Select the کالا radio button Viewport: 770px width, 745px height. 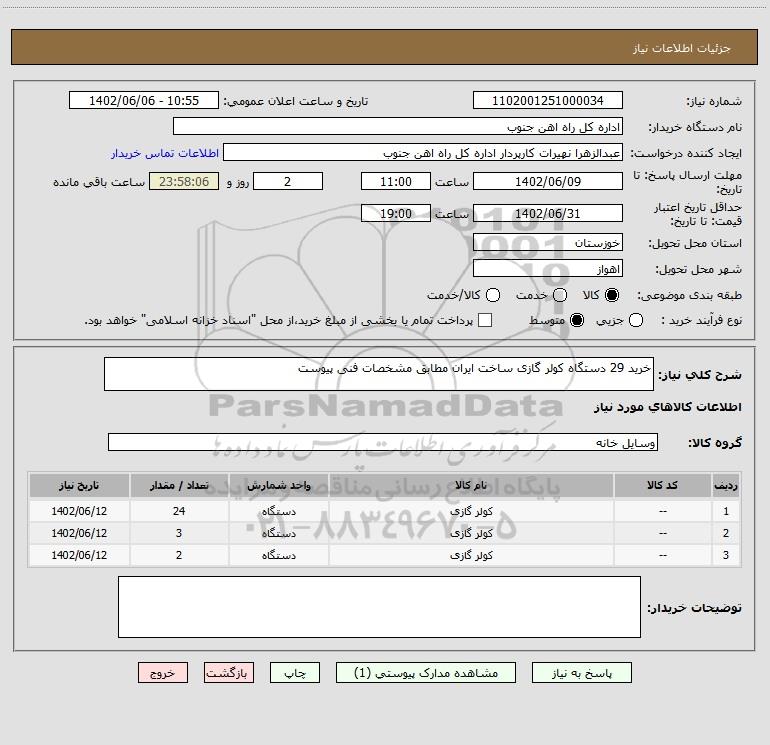(612, 295)
